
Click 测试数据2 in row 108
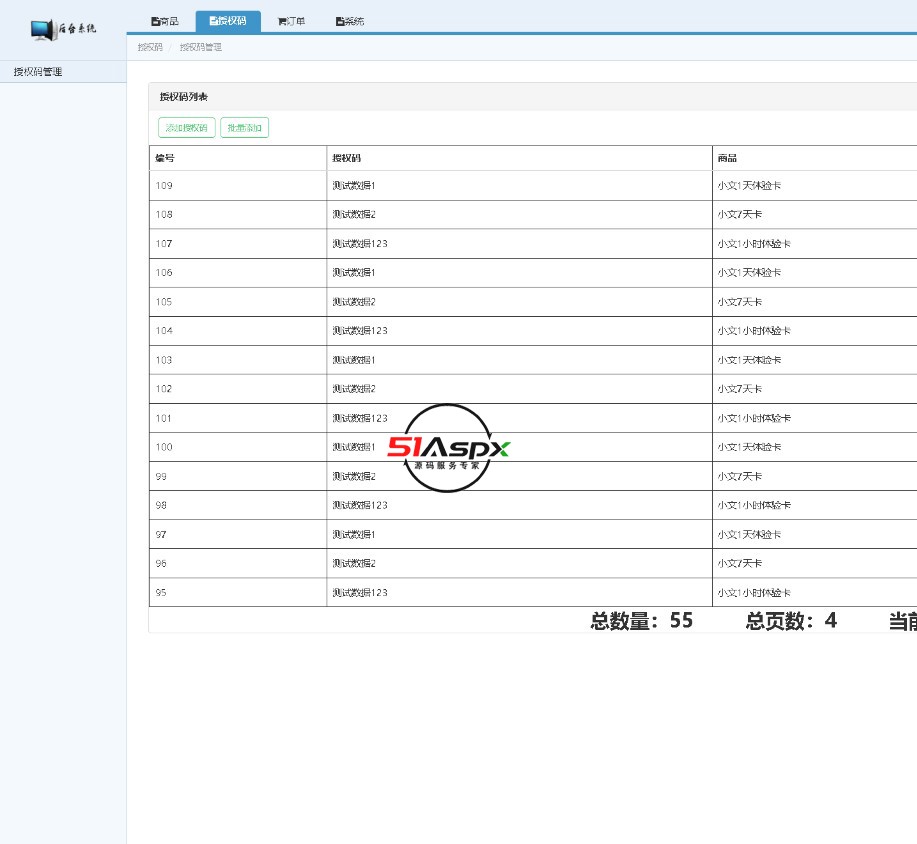pos(354,215)
